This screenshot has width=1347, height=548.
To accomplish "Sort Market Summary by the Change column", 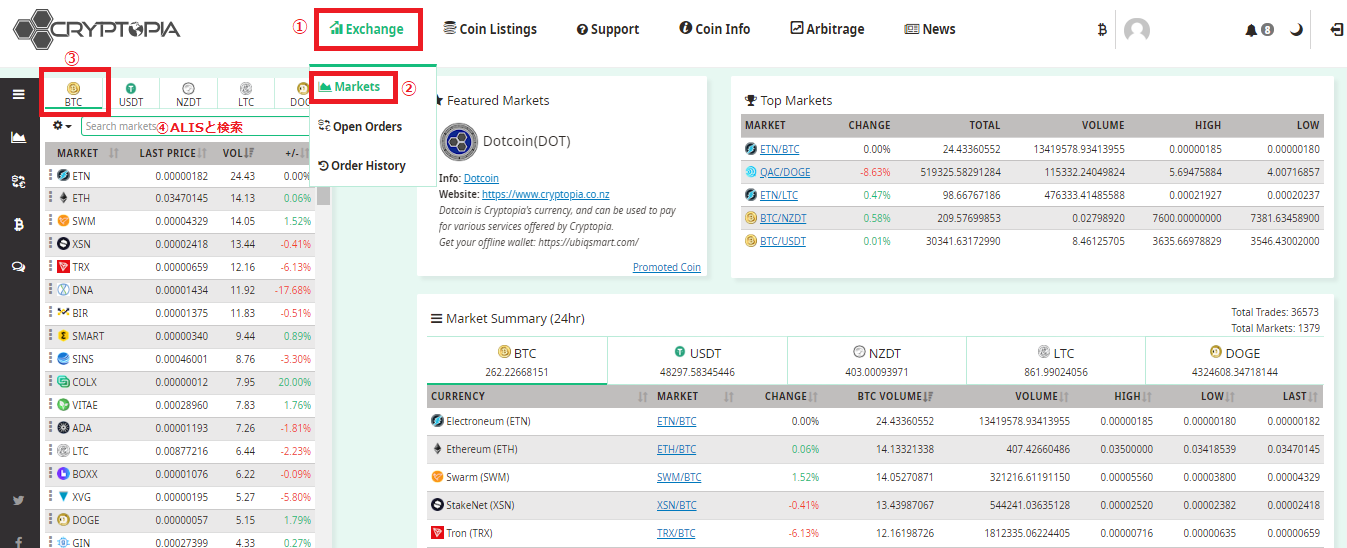I will (x=790, y=396).
